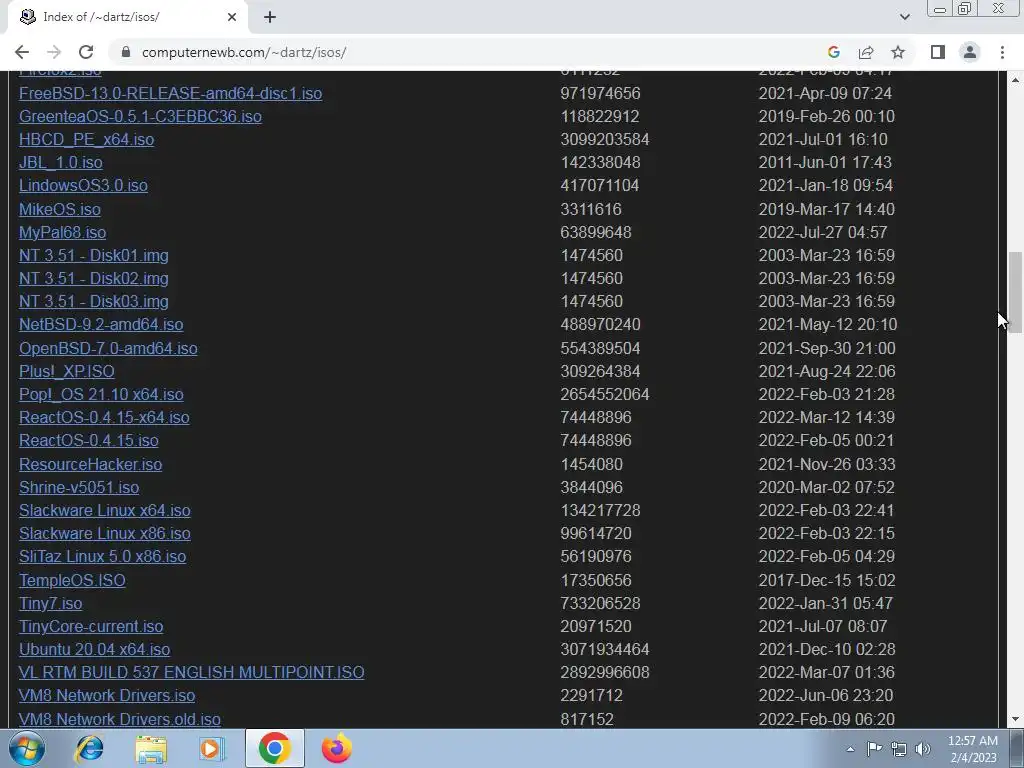Screen dimensions: 1024x768
Task: Open the Chrome side panel
Action: tap(938, 52)
